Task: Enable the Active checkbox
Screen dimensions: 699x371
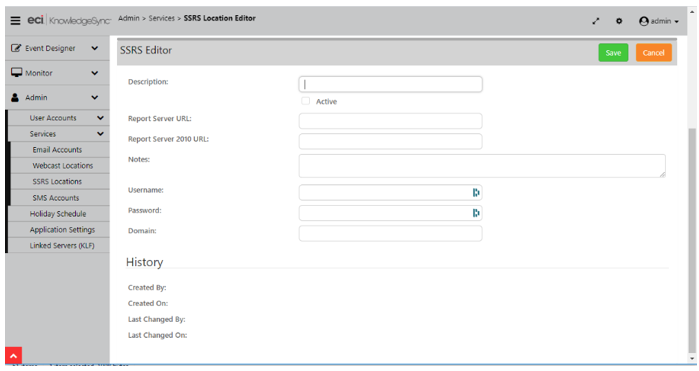Action: click(305, 101)
